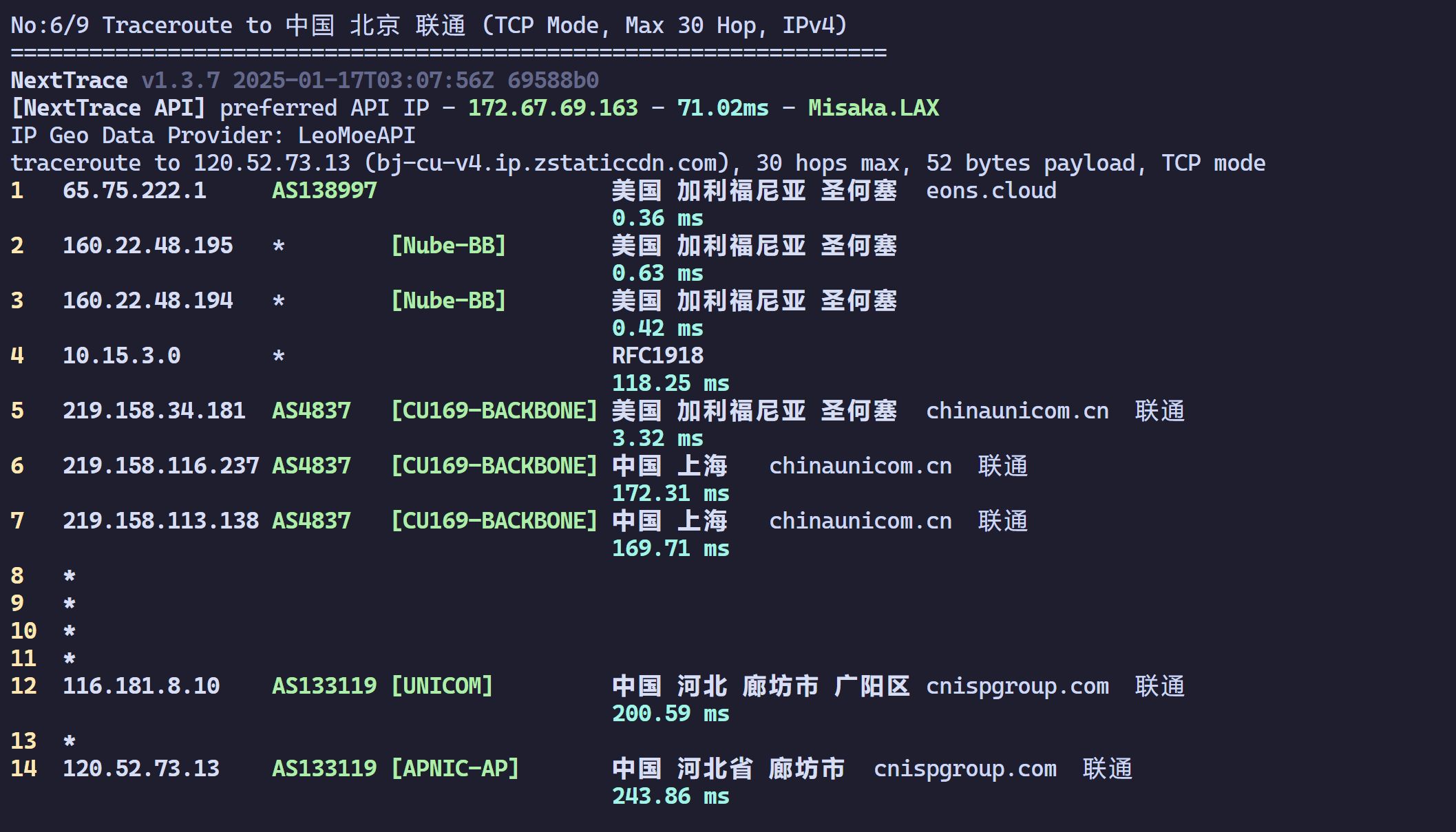Click IP 116.181.8.10 on hop 12

tap(141, 686)
